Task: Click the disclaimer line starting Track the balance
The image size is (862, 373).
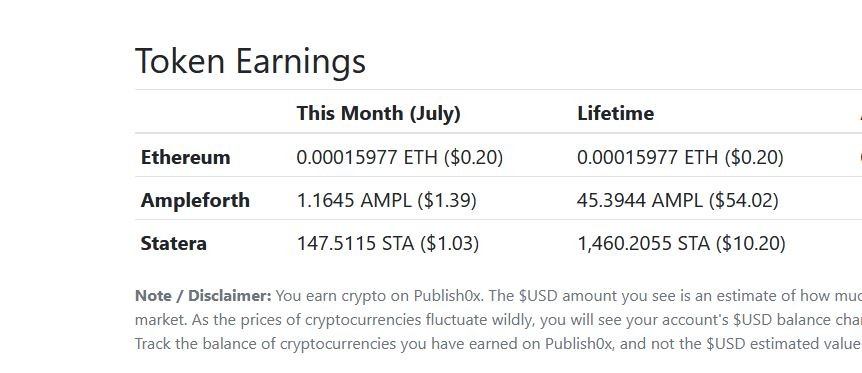Action: click(x=498, y=344)
